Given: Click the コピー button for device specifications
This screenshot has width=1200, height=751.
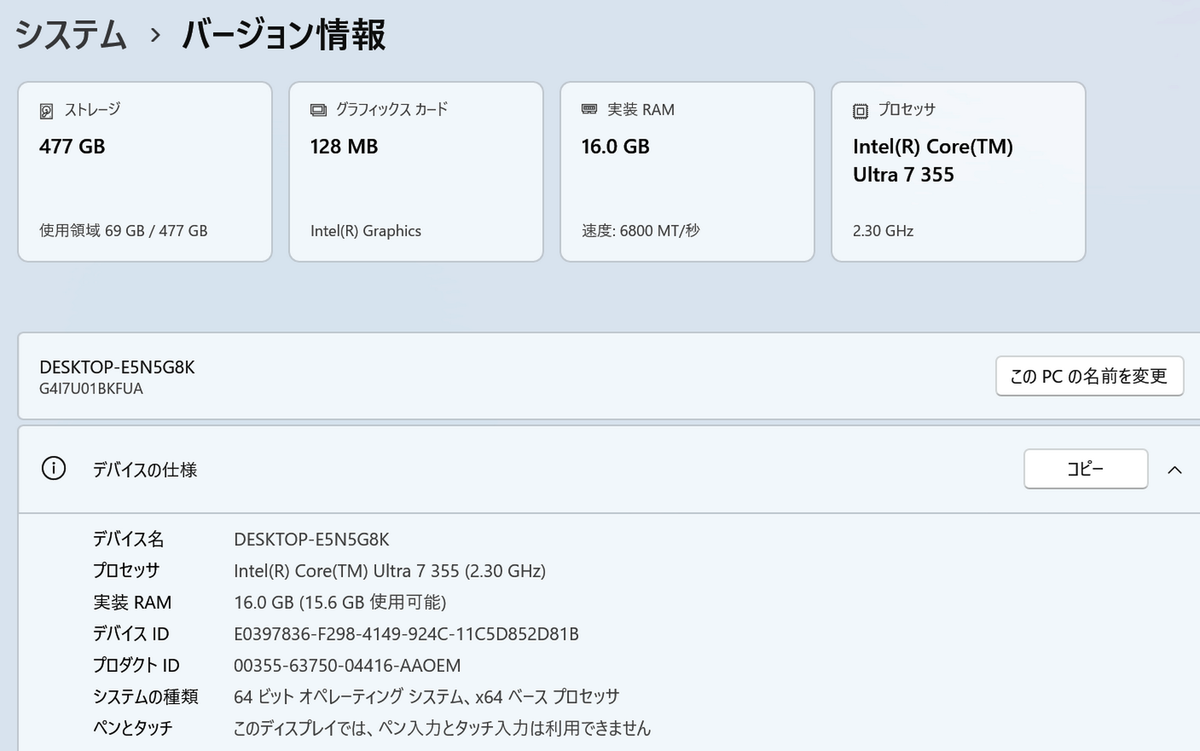Looking at the screenshot, I should (x=1085, y=468).
